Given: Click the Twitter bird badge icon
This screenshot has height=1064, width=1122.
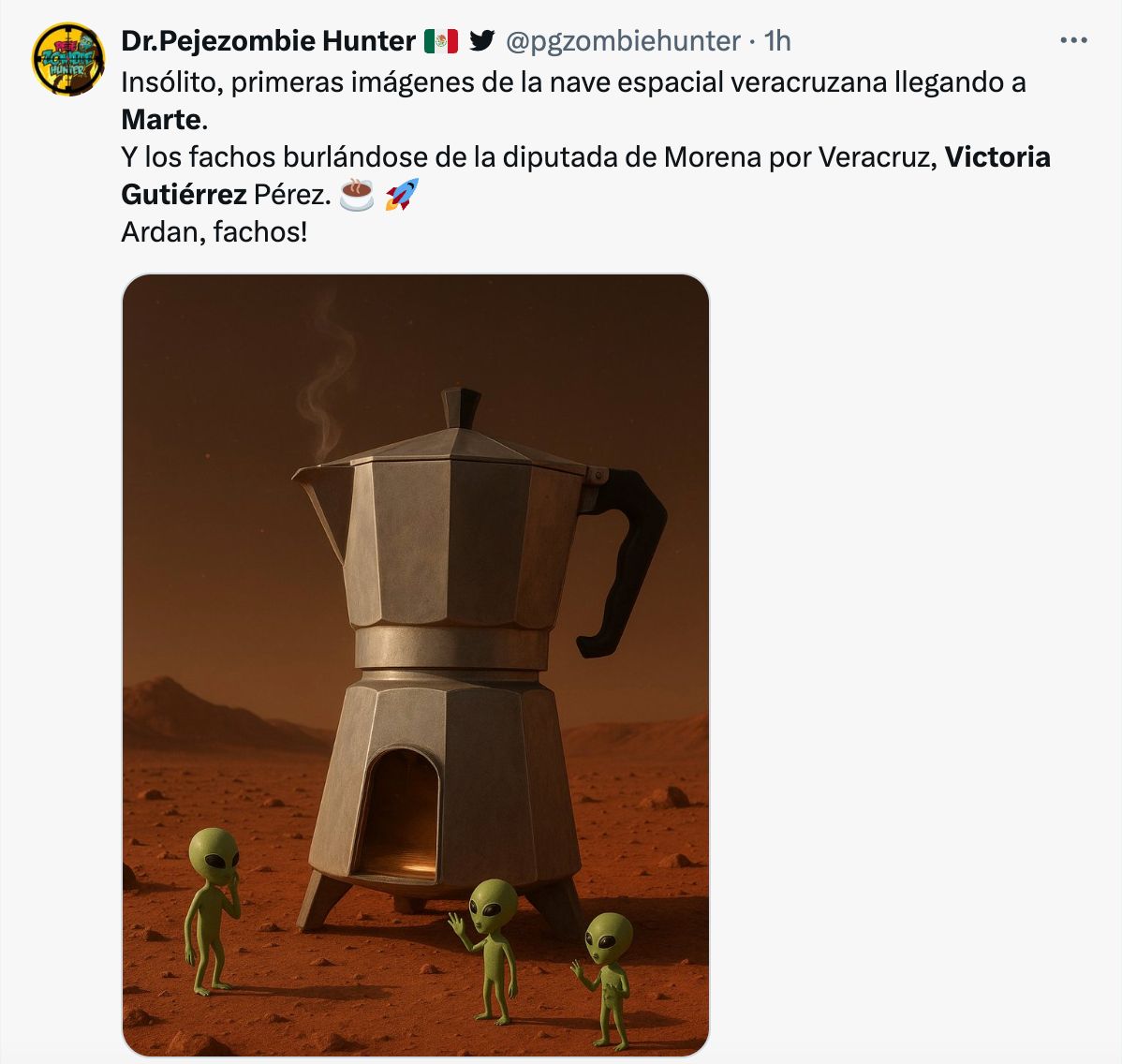Looking at the screenshot, I should [482, 41].
